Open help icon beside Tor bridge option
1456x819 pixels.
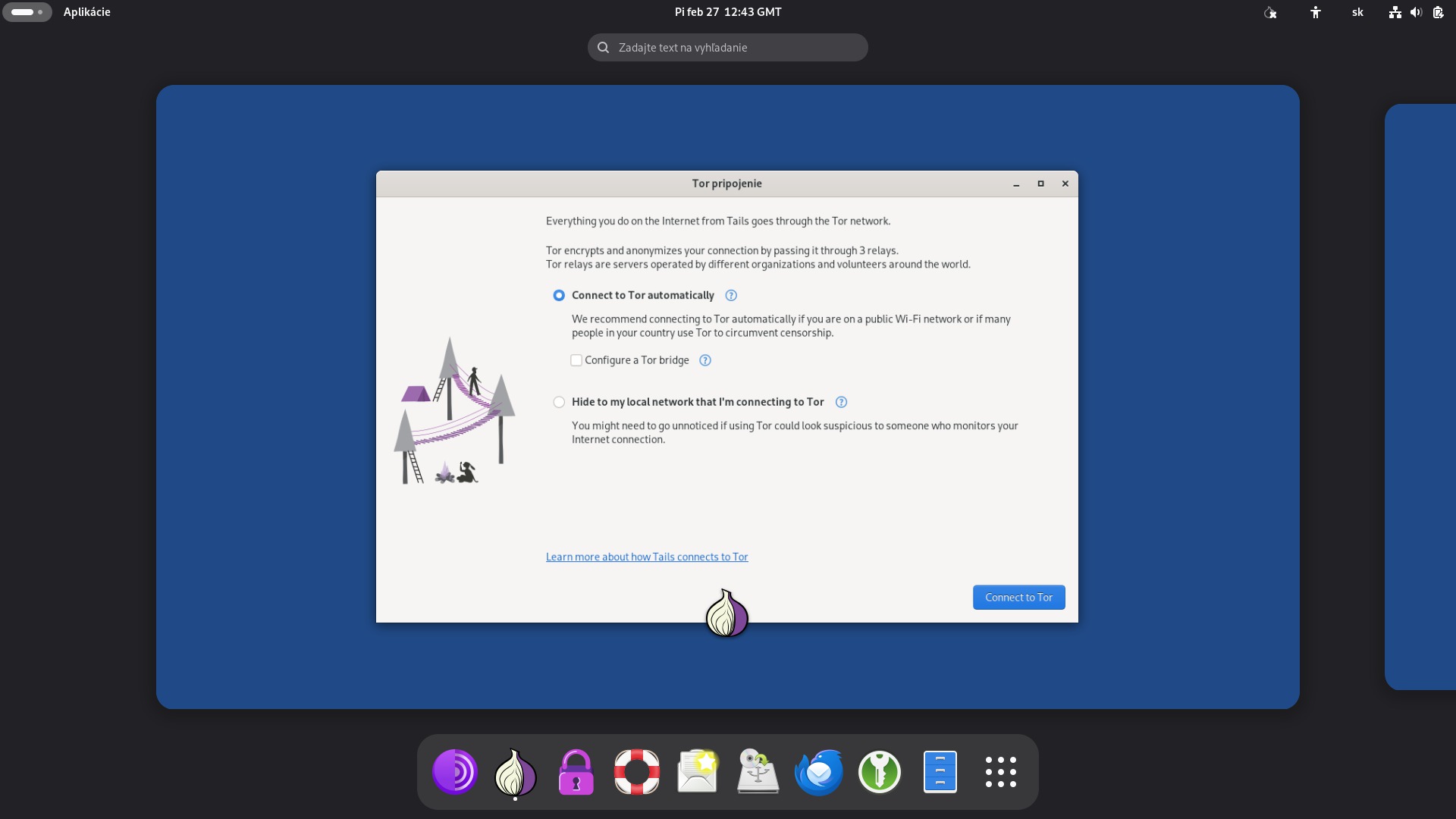pos(705,361)
